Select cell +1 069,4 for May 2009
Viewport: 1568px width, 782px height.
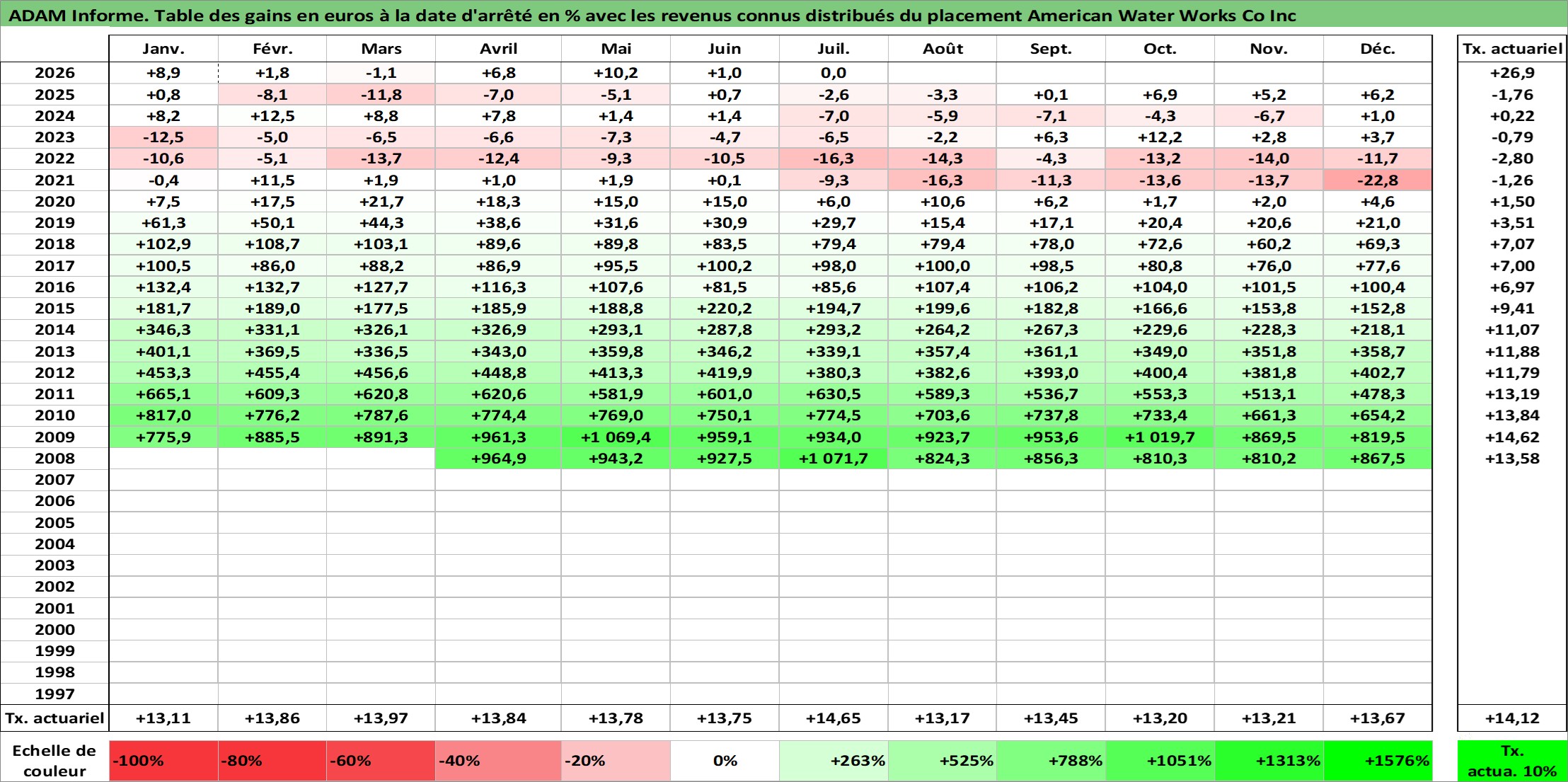616,437
